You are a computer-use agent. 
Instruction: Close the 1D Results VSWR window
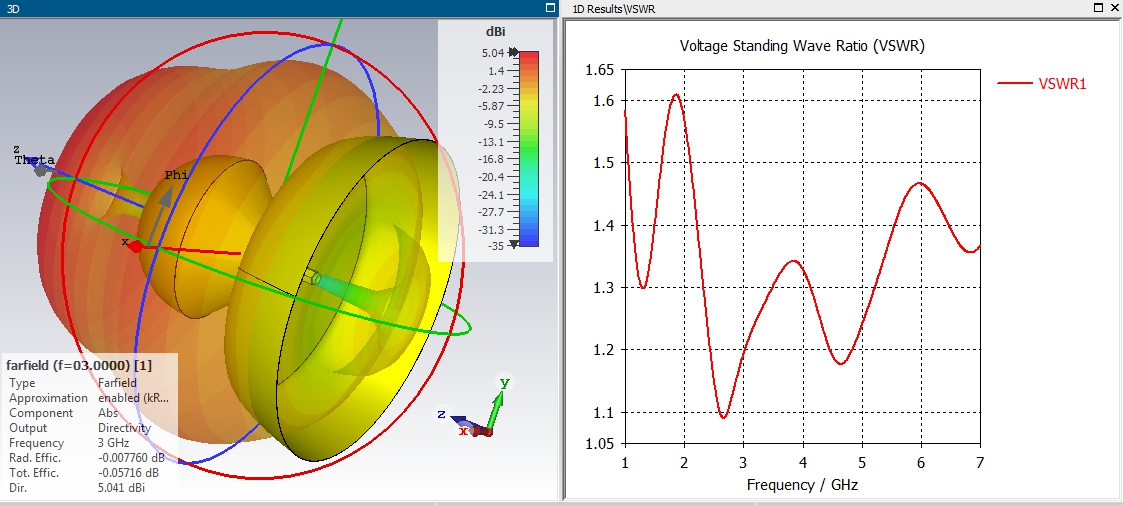1113,8
